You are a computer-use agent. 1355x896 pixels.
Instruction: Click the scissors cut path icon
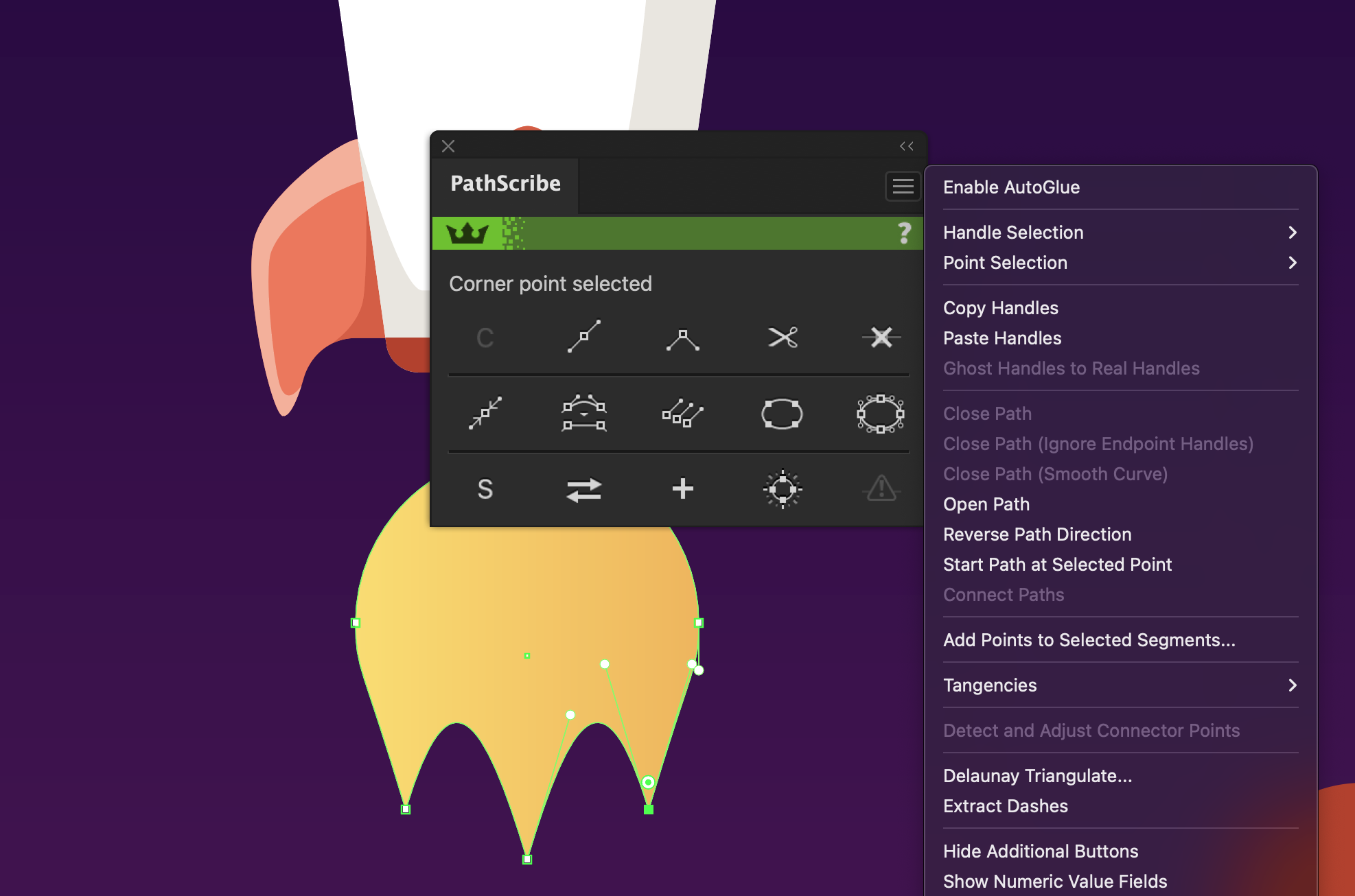(783, 338)
